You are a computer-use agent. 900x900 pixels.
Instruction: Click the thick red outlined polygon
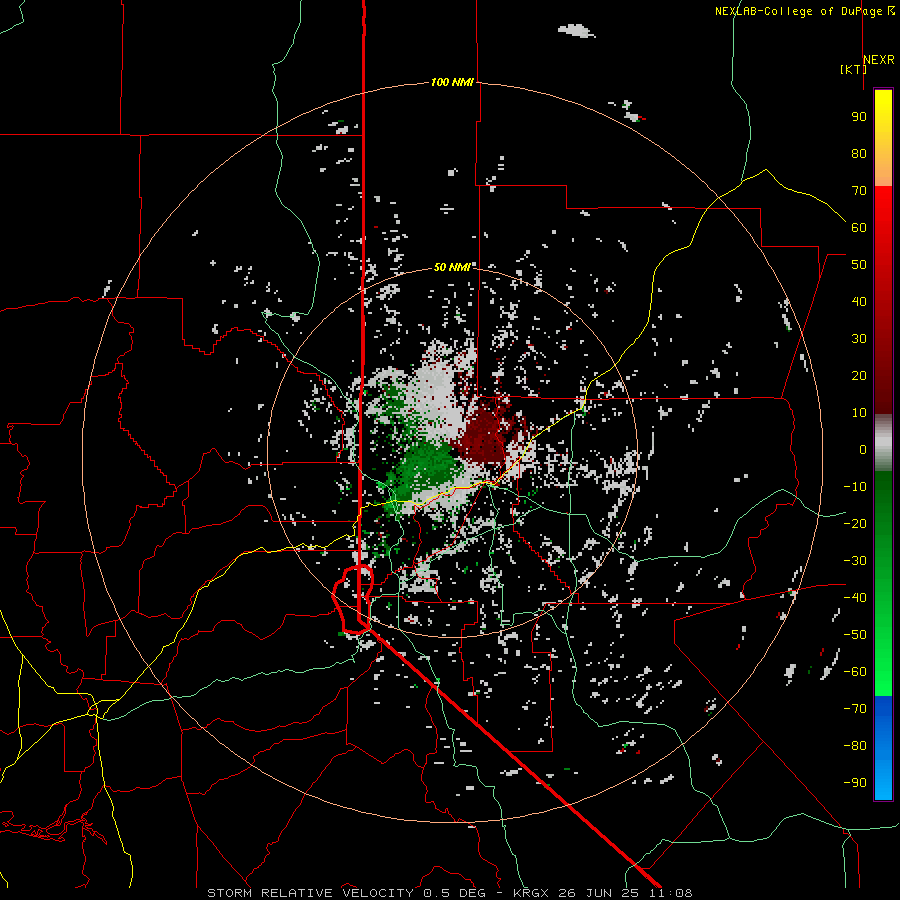point(354,599)
